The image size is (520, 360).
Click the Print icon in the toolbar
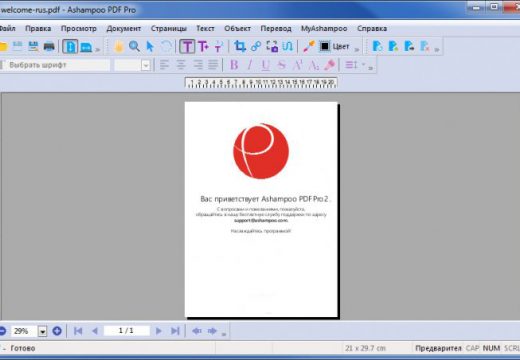[x=49, y=46]
